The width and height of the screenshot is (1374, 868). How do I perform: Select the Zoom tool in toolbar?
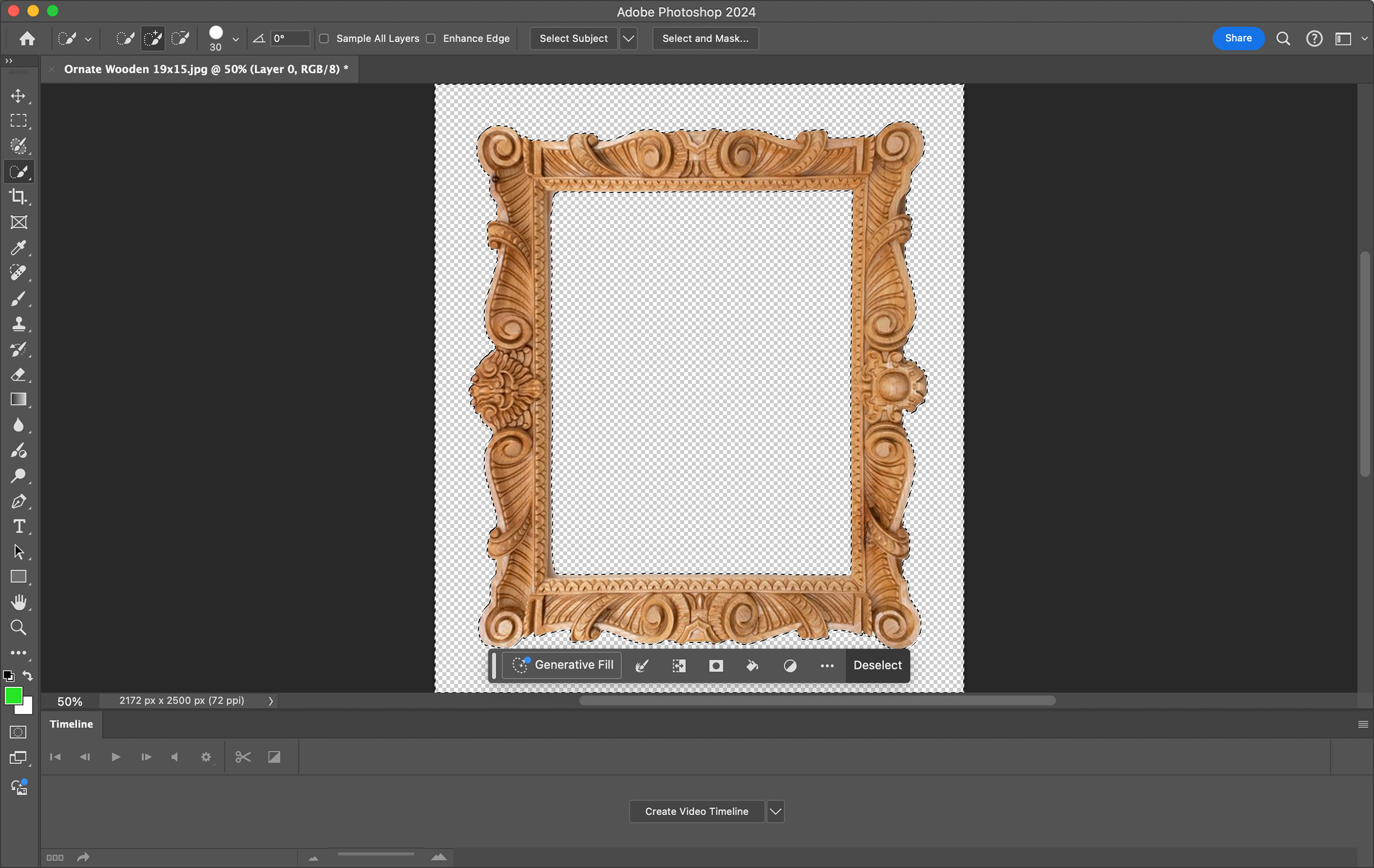(18, 627)
